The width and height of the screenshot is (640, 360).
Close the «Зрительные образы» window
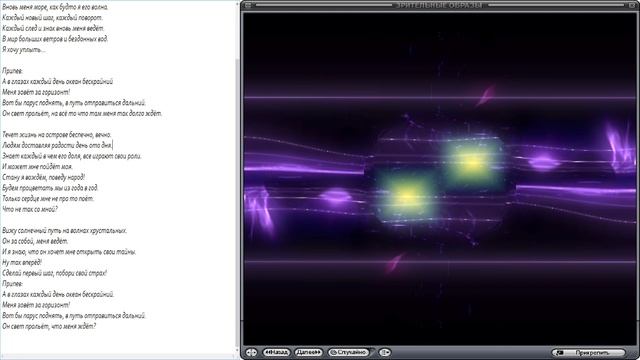[632, 5]
